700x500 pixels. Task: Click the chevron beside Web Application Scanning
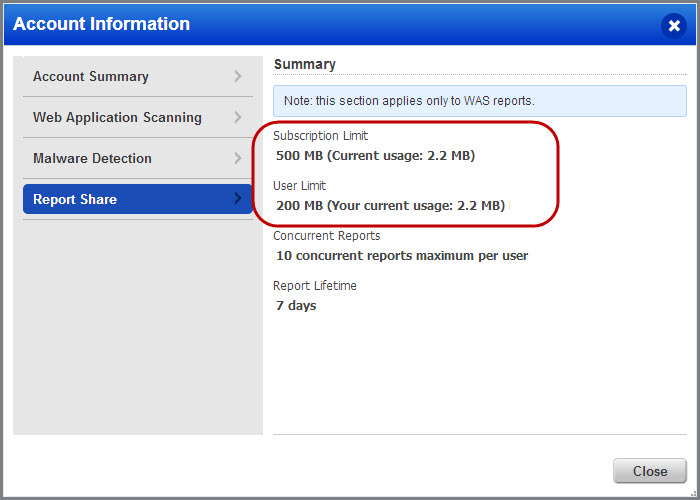pyautogui.click(x=238, y=117)
